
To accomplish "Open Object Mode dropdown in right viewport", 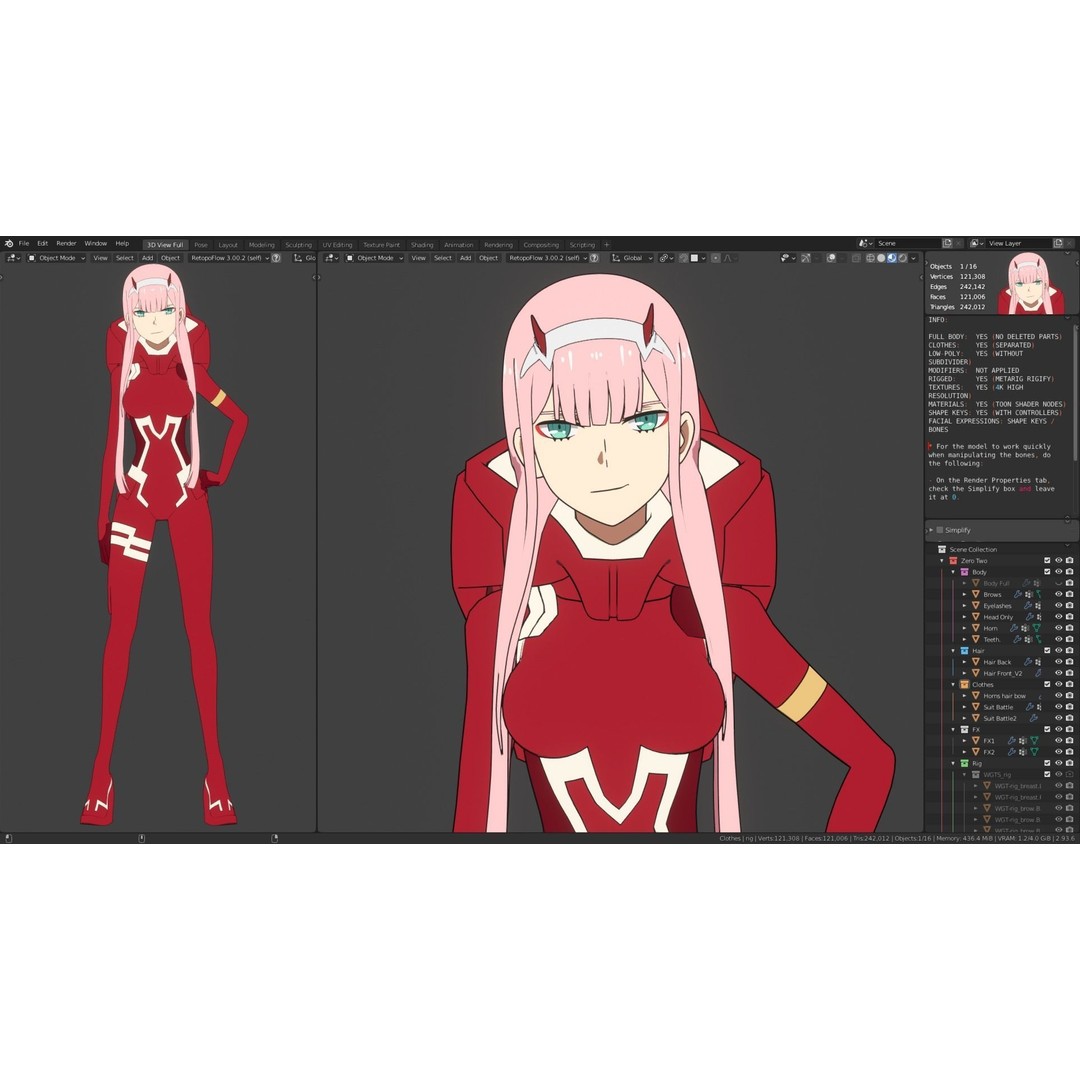I will pos(375,258).
